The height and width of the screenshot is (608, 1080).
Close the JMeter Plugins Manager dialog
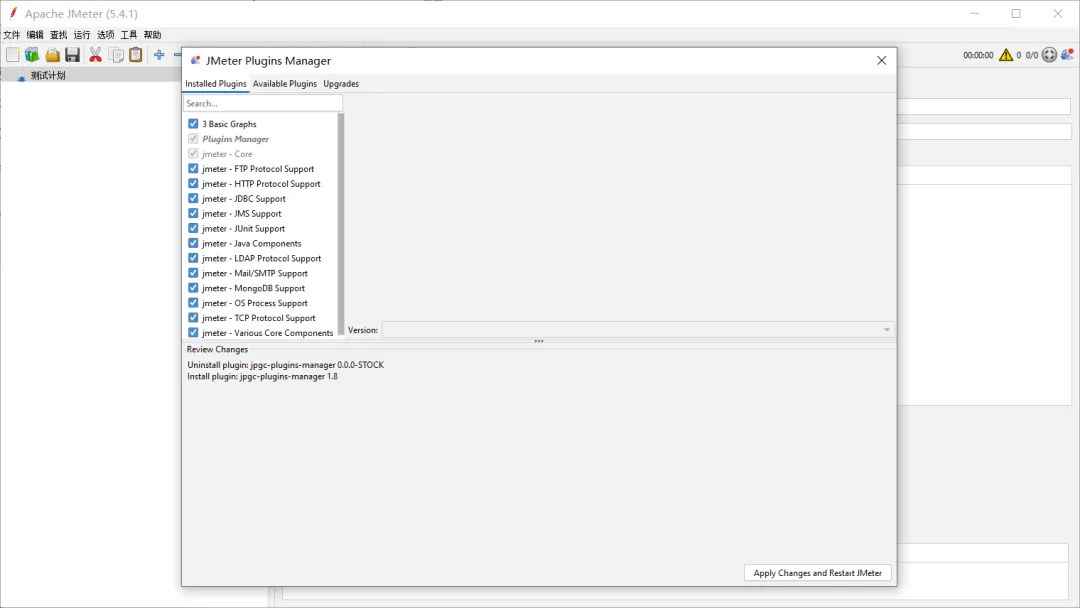tap(882, 61)
